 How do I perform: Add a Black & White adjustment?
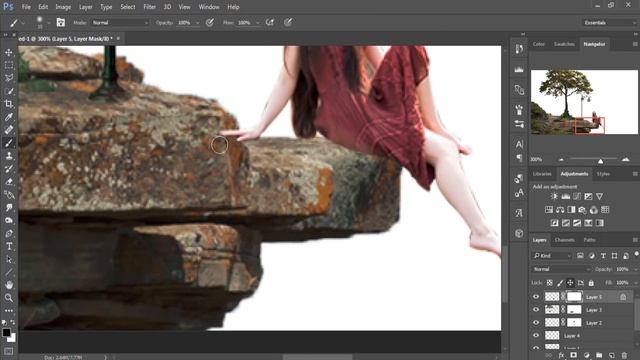point(571,210)
